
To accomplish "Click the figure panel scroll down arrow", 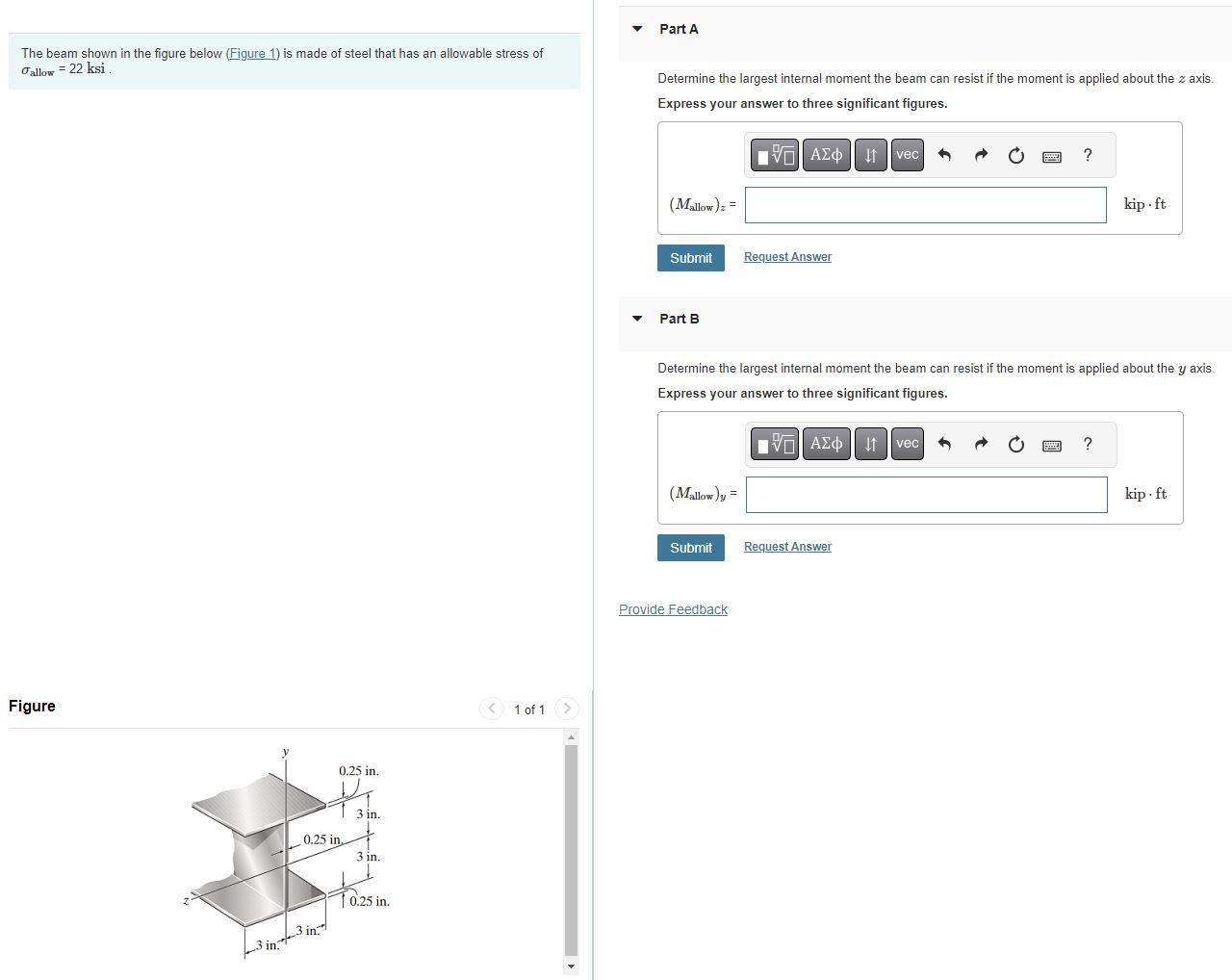I will (571, 966).
